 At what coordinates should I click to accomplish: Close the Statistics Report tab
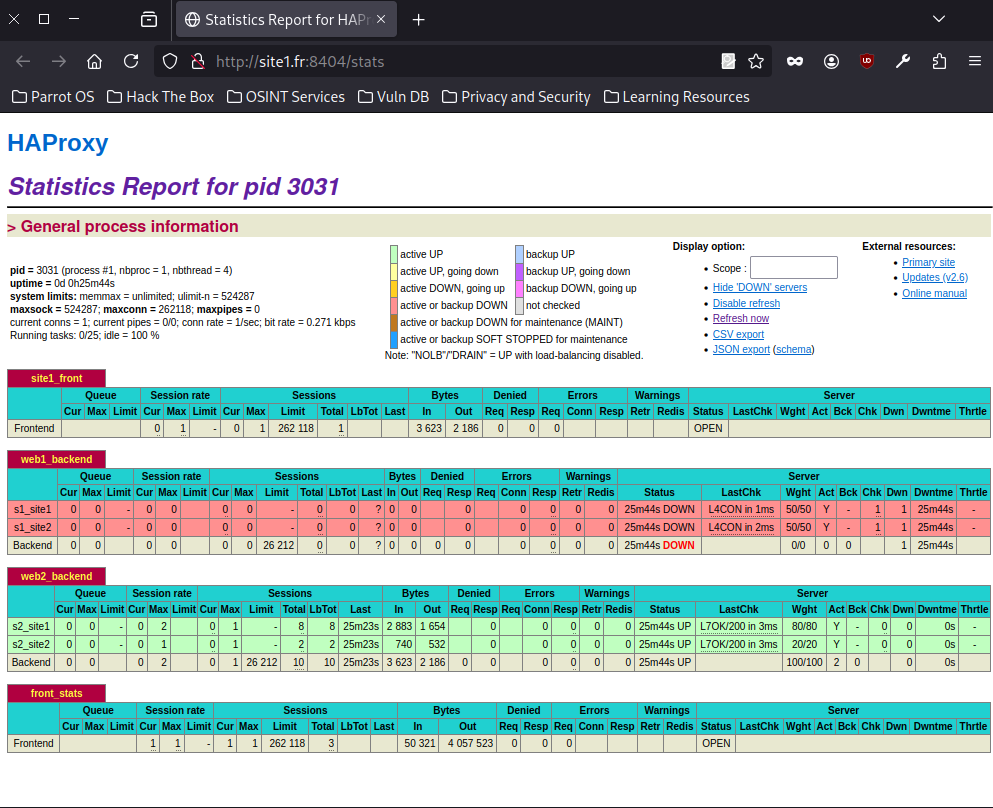pos(381,20)
